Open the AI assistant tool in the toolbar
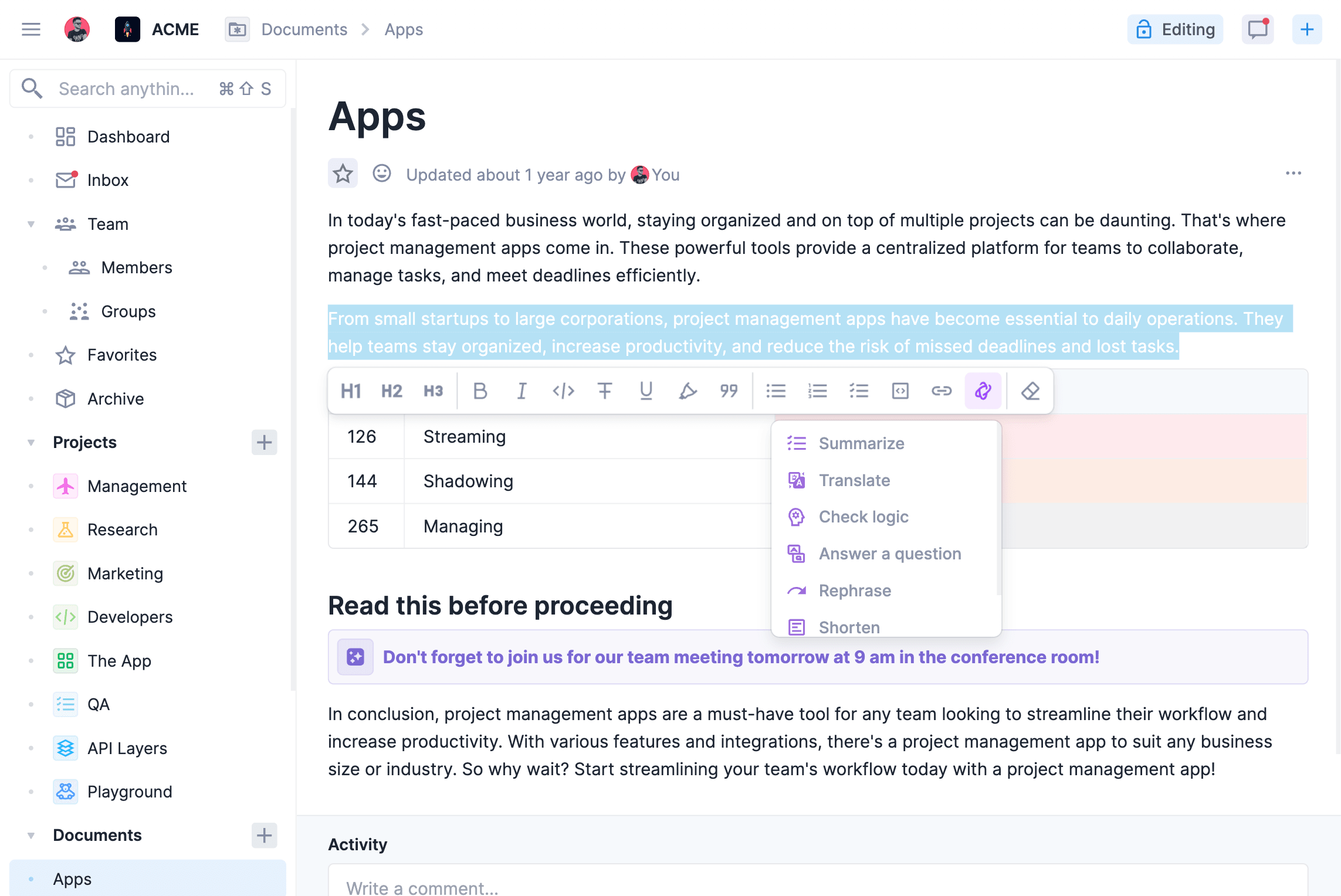1341x896 pixels. tap(983, 391)
